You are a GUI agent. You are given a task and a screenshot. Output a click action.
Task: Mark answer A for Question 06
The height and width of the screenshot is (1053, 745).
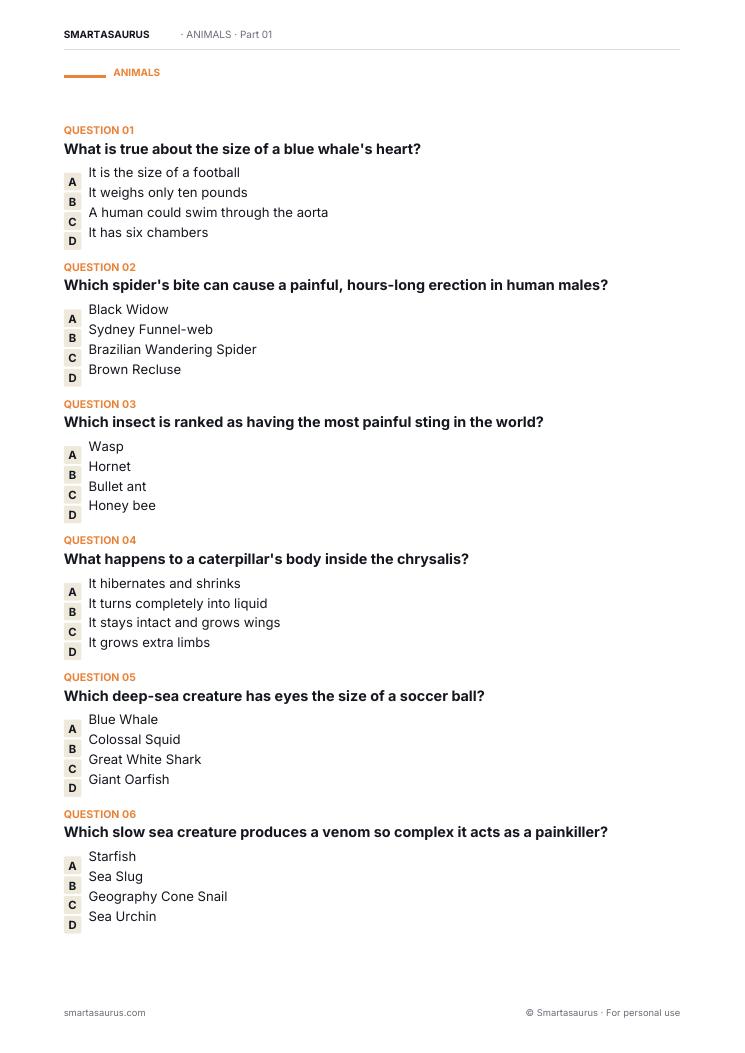coord(73,866)
